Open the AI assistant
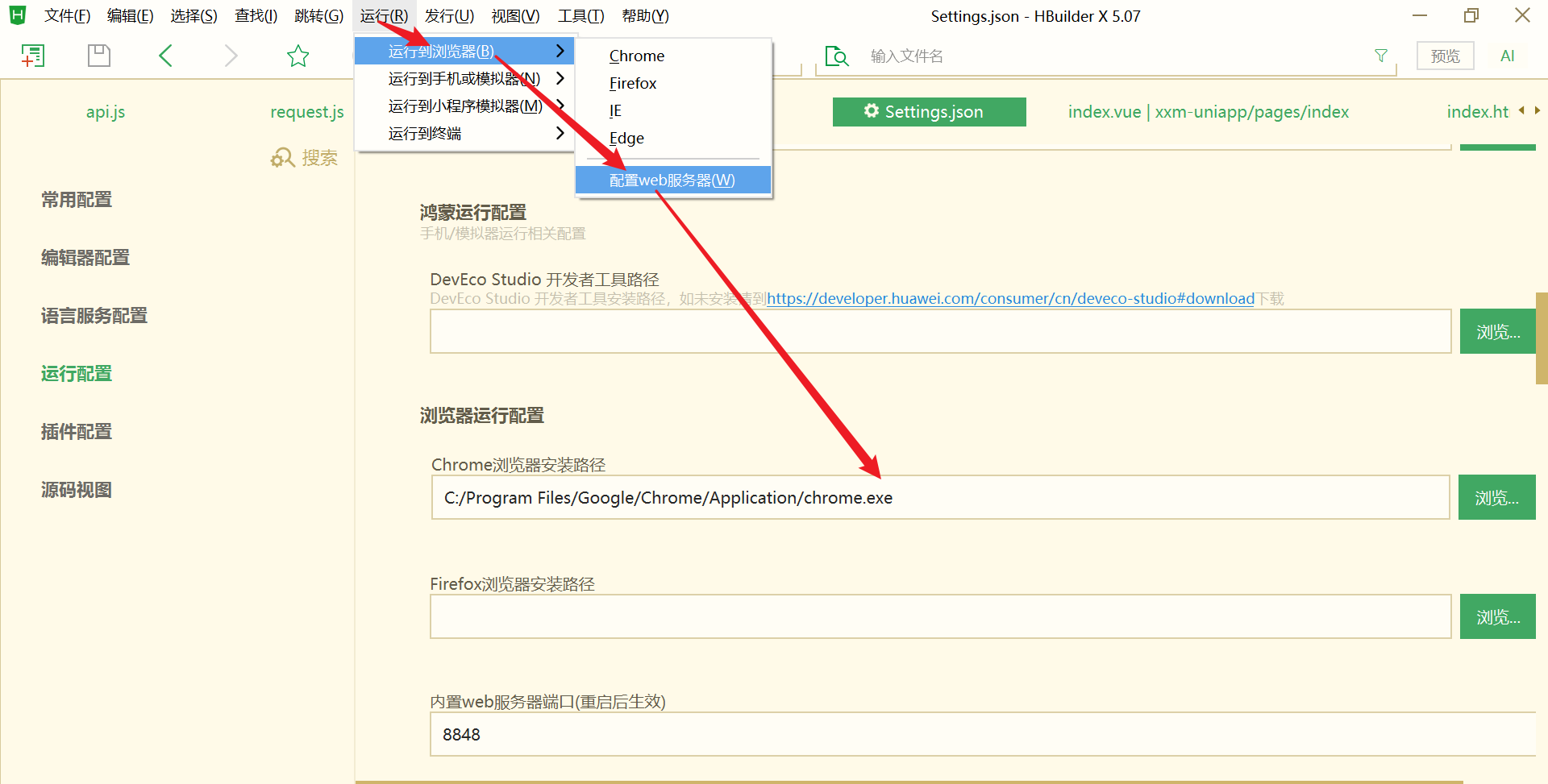 (x=1508, y=56)
